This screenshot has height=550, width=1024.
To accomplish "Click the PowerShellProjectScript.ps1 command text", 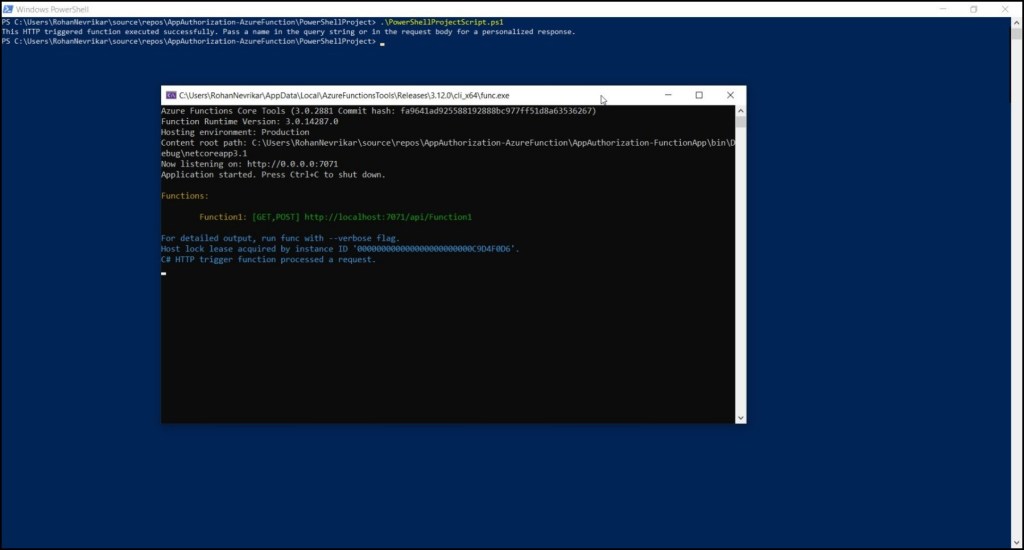I will 442,21.
